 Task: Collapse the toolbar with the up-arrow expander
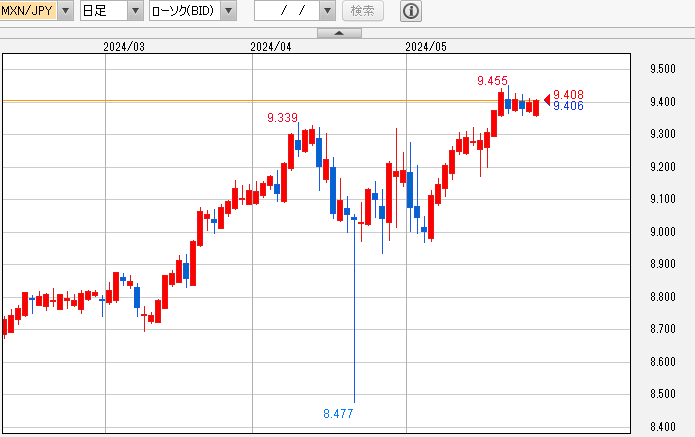tap(339, 33)
